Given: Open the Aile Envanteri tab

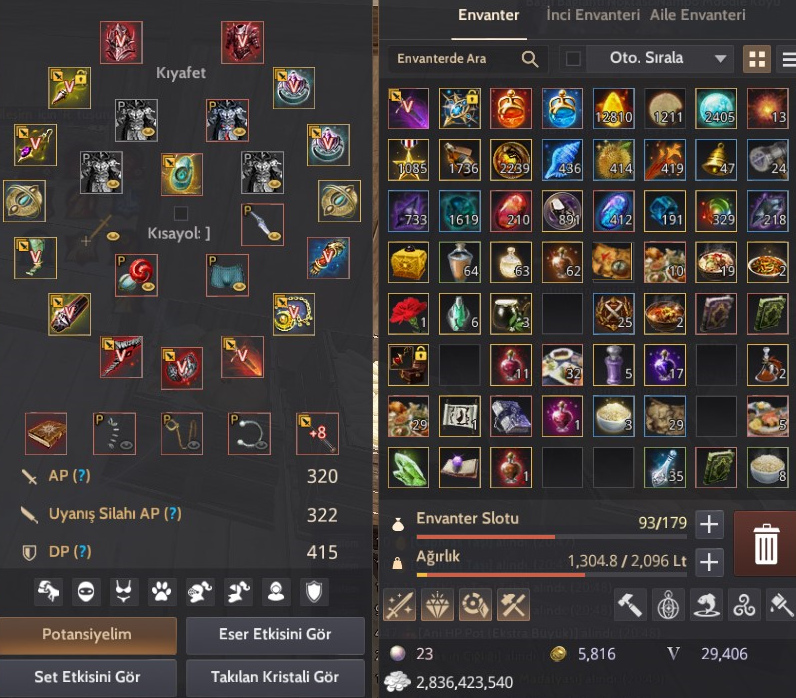Looking at the screenshot, I should pyautogui.click(x=698, y=15).
